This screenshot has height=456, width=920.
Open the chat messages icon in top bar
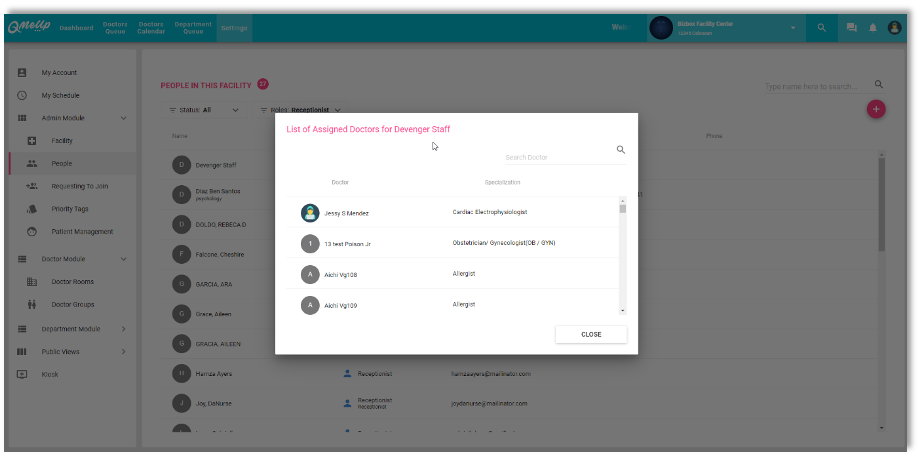[851, 28]
